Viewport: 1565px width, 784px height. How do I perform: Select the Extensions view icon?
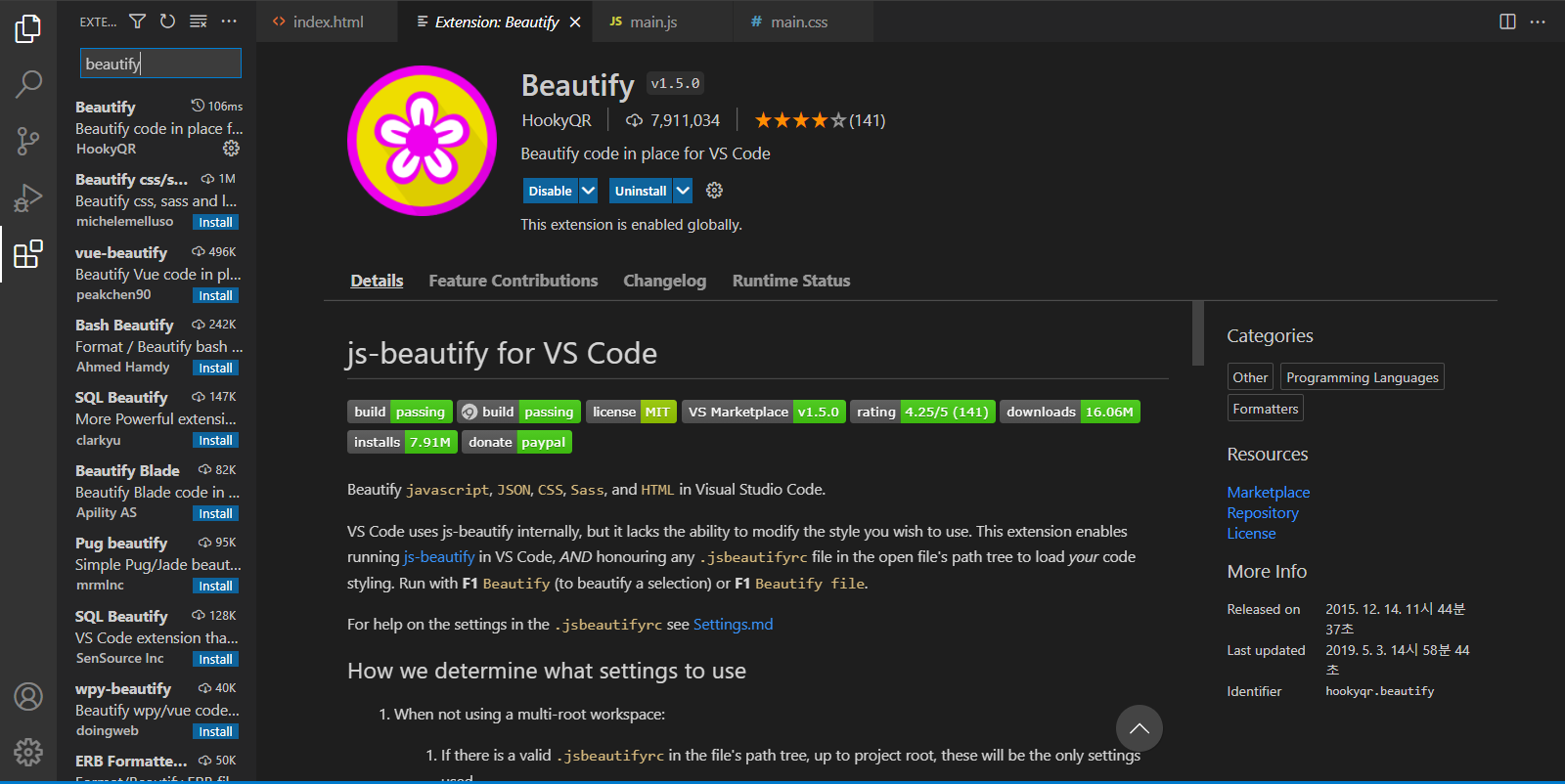click(x=28, y=254)
